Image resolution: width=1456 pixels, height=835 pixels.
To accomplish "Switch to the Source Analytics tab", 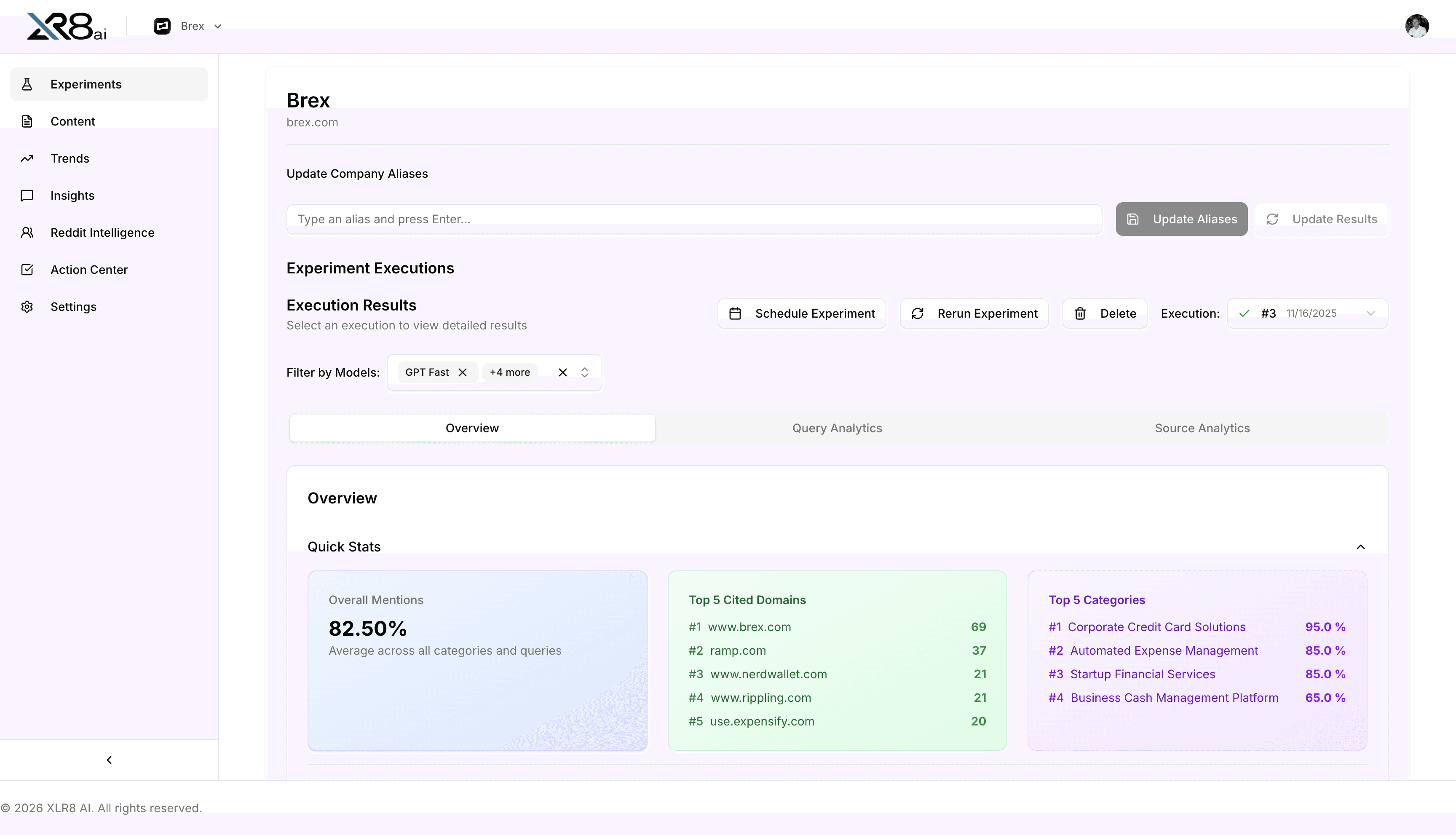I will (x=1202, y=428).
